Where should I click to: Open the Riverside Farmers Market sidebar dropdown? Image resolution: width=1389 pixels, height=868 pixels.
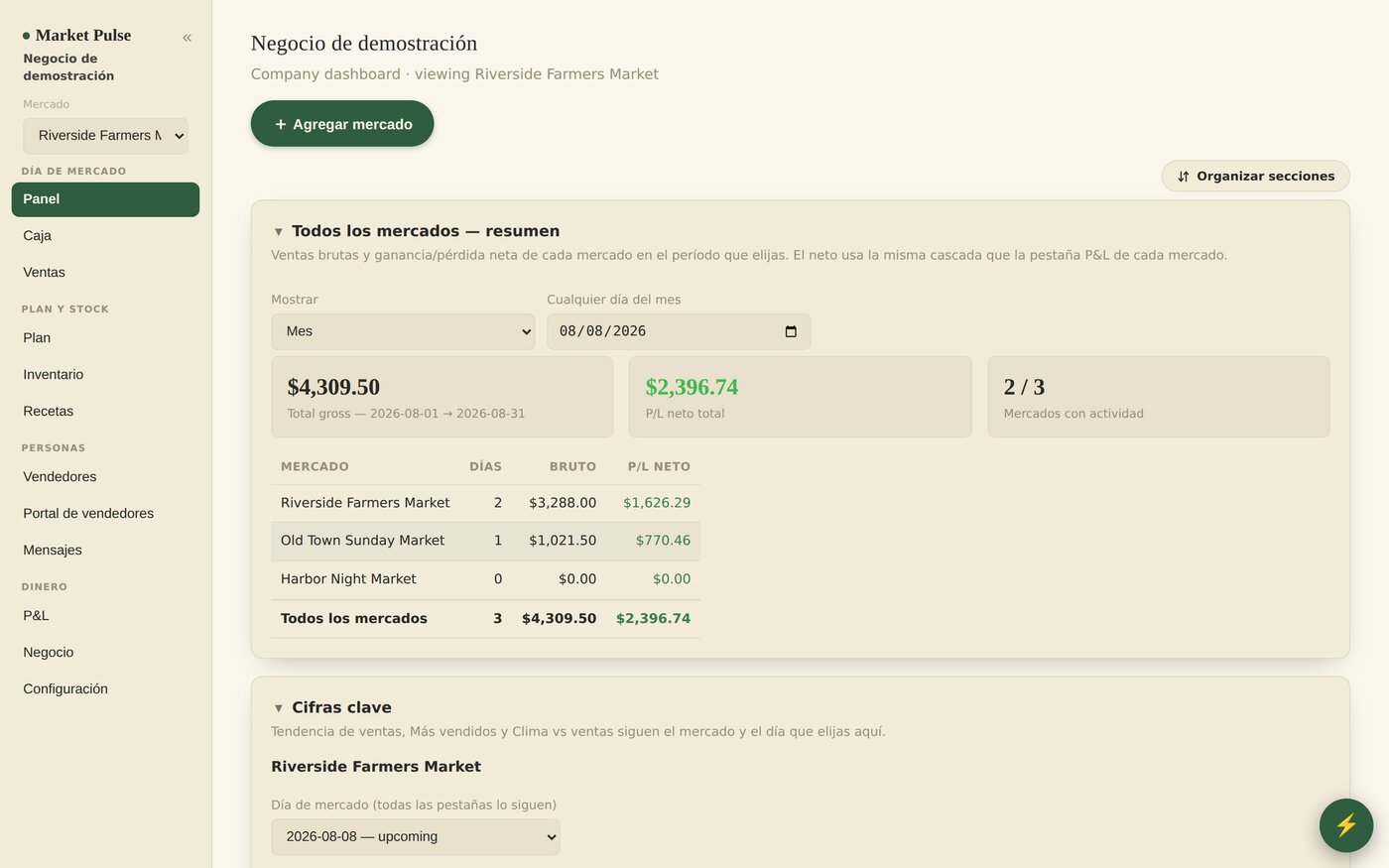[x=105, y=136]
